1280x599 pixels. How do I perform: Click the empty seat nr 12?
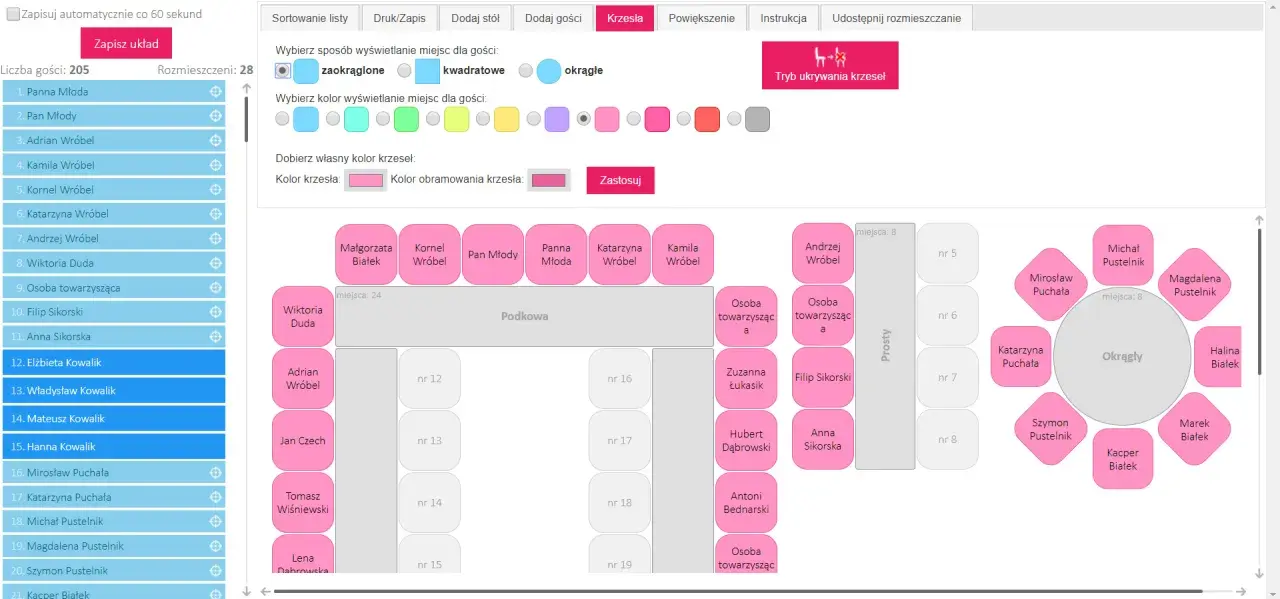[429, 379]
